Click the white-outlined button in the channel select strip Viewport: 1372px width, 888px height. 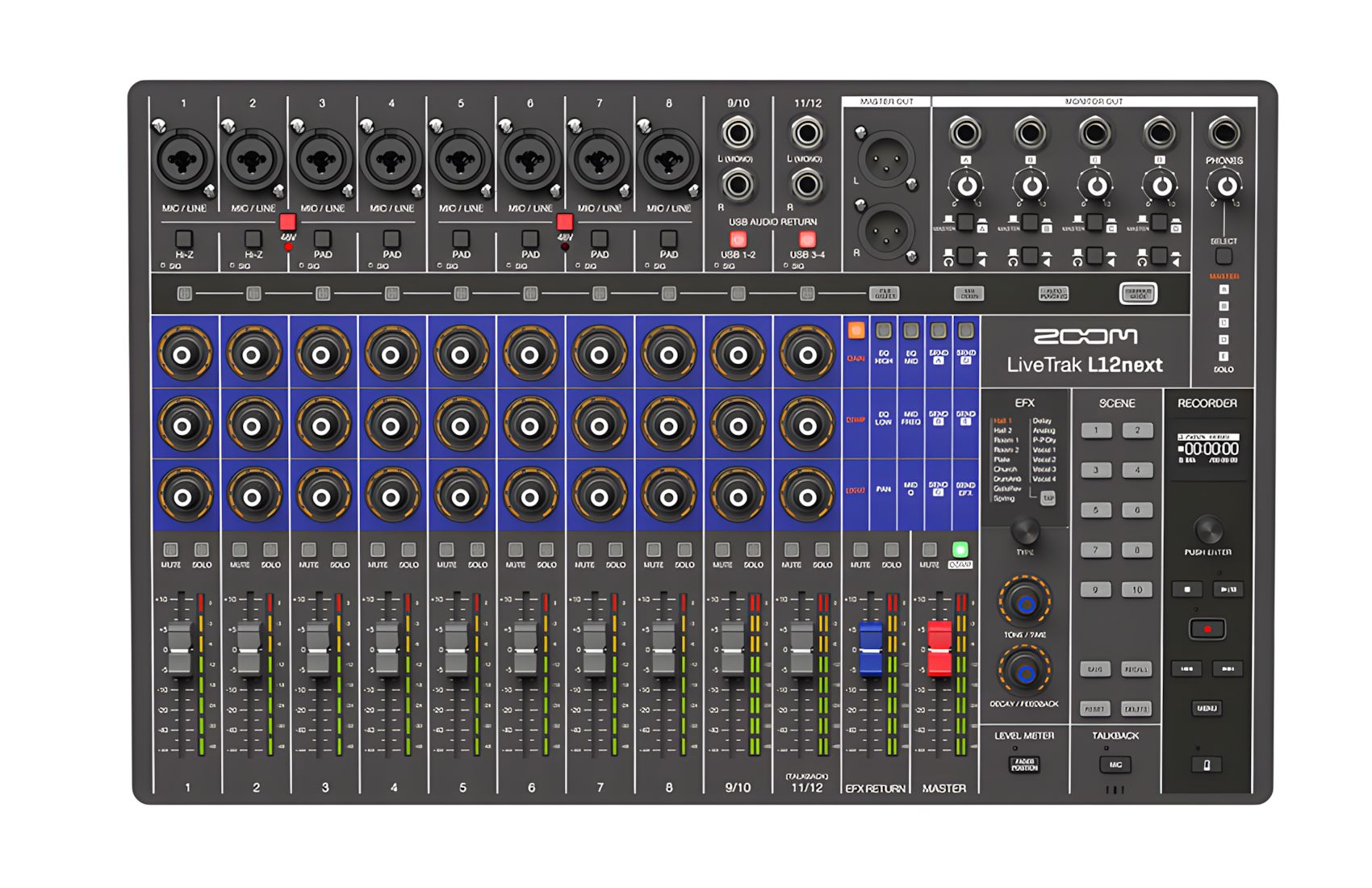click(x=1138, y=293)
